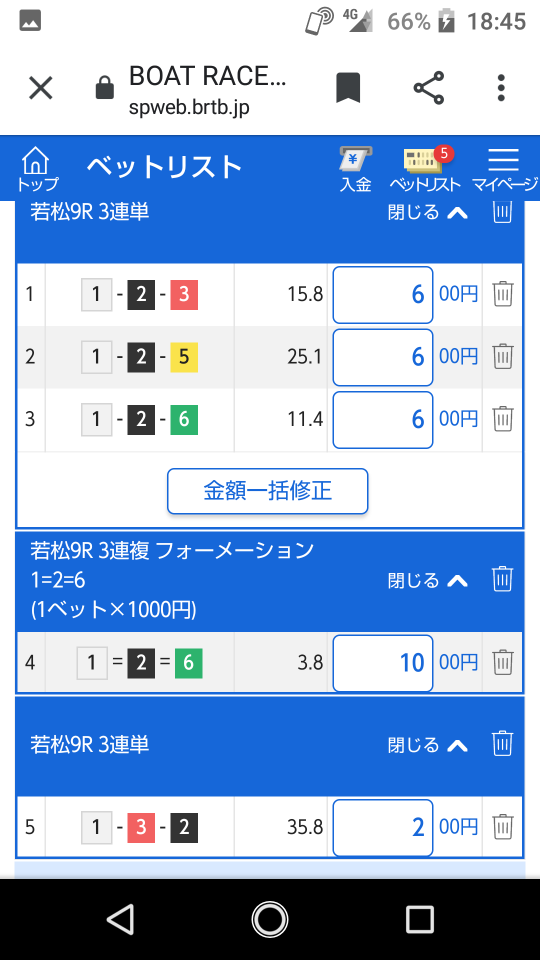The width and height of the screenshot is (540, 960).
Task: Tap Android back navigation button
Action: (120, 920)
